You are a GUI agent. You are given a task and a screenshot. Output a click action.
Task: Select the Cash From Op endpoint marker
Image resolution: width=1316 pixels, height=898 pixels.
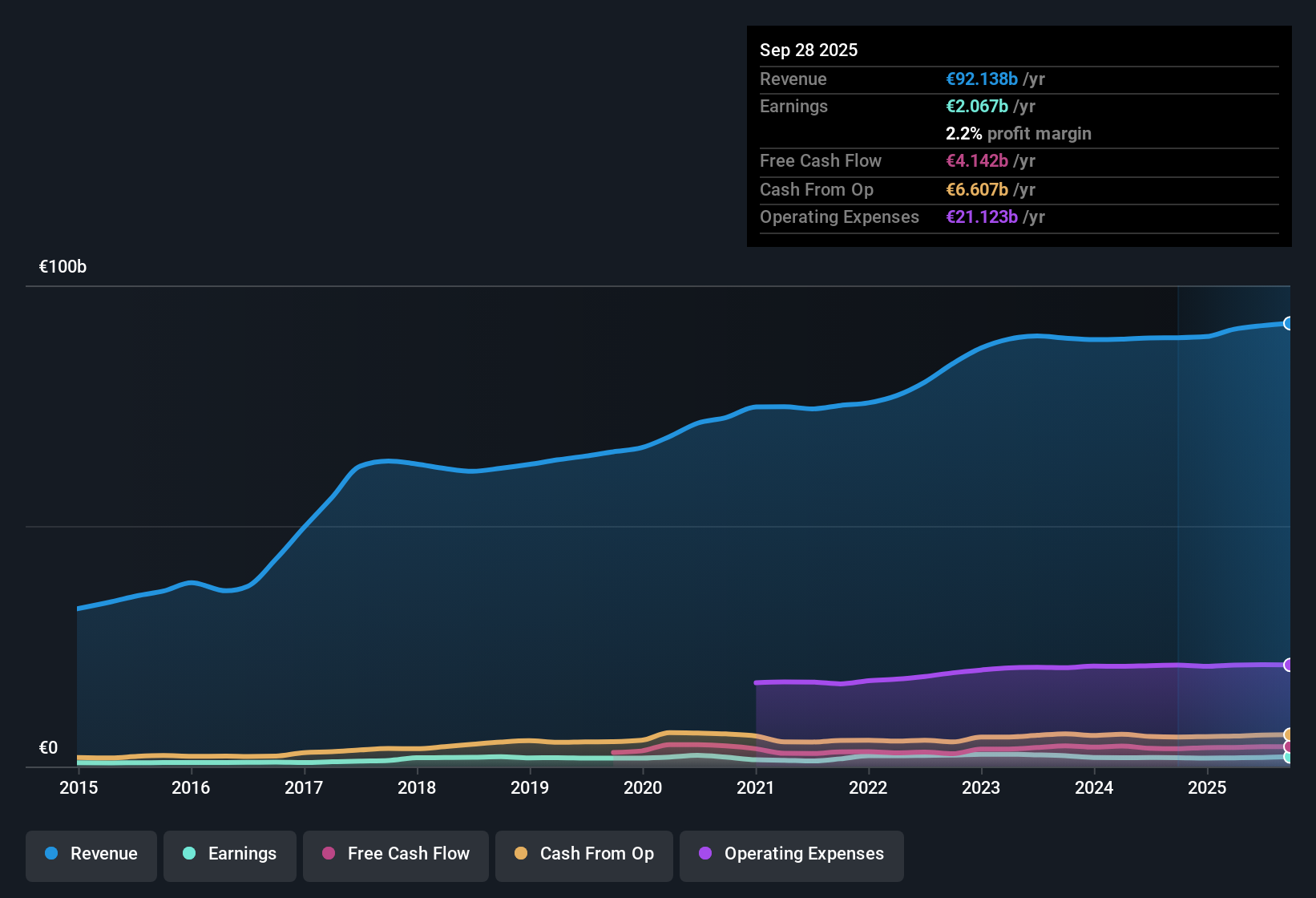coord(1289,733)
